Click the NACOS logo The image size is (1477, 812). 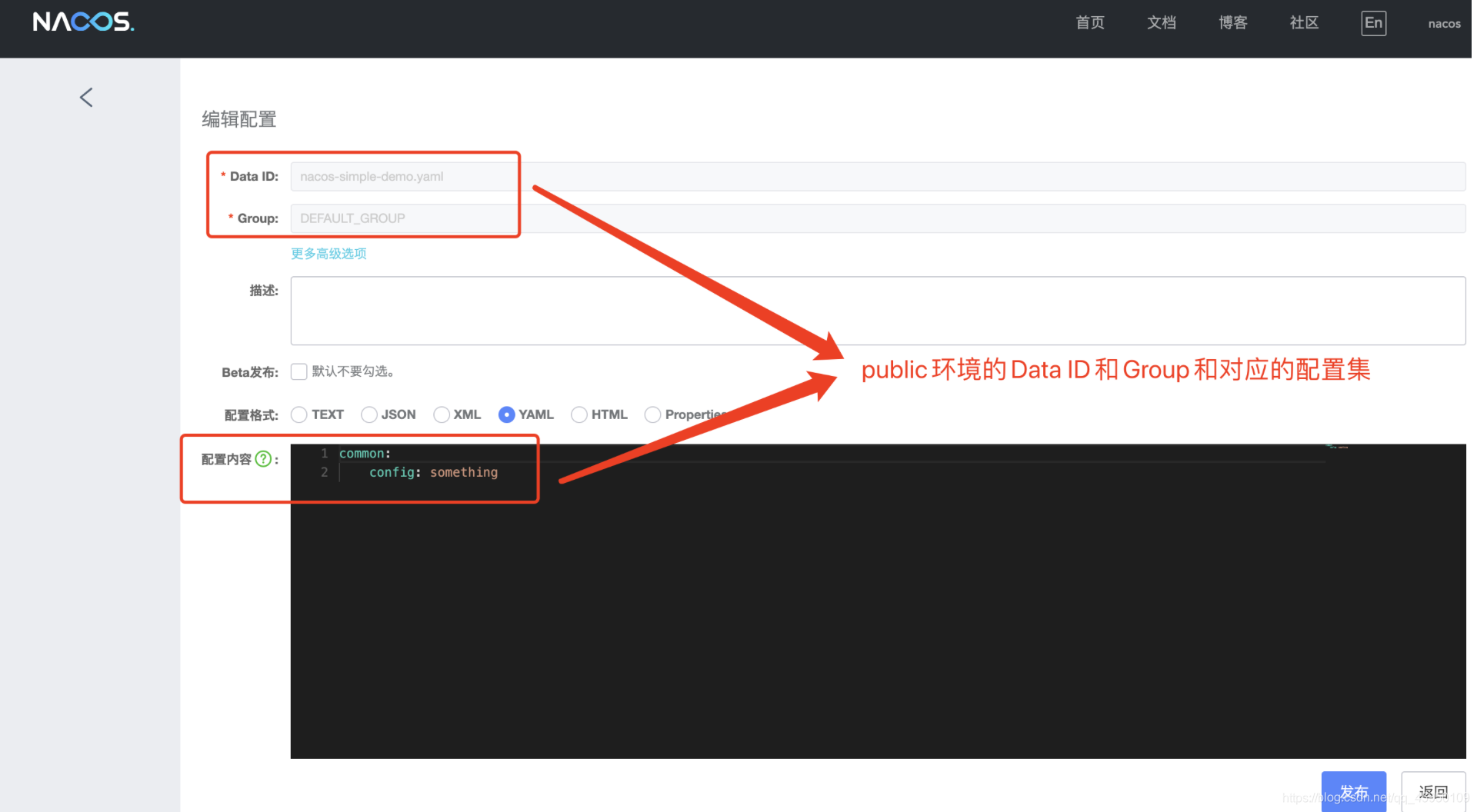[x=83, y=22]
